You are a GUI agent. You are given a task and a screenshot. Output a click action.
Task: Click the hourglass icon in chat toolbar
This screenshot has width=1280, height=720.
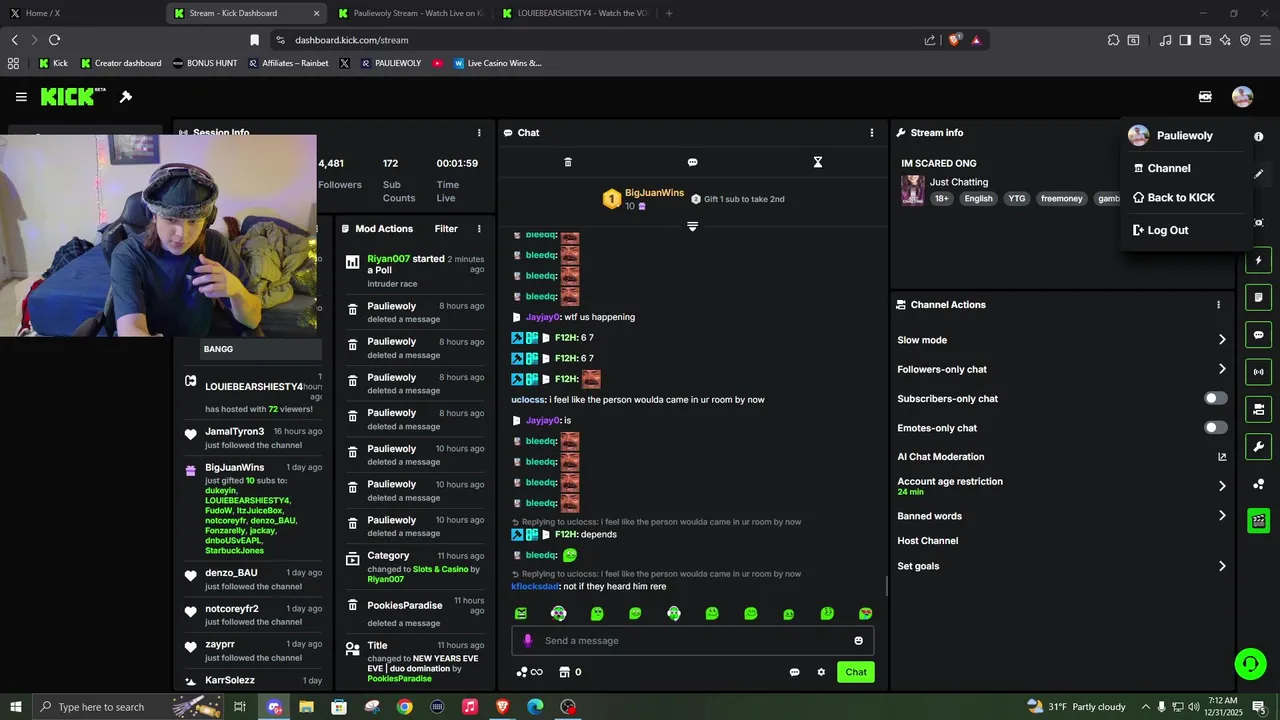pos(818,162)
